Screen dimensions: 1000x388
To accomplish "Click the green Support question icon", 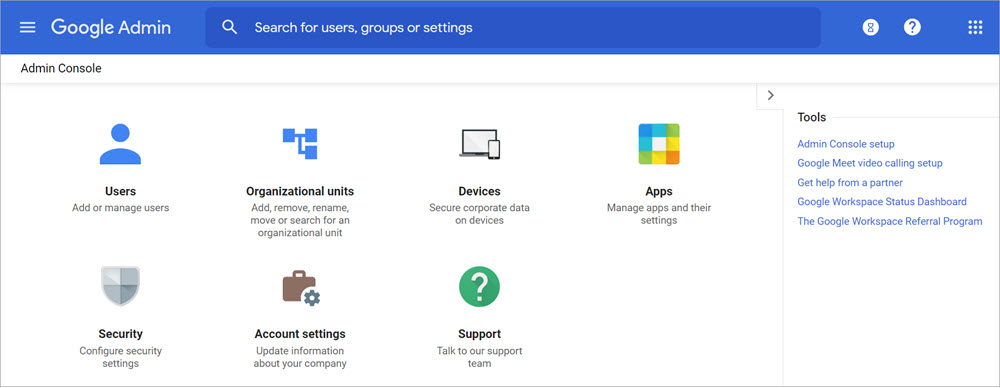I will pos(479,287).
